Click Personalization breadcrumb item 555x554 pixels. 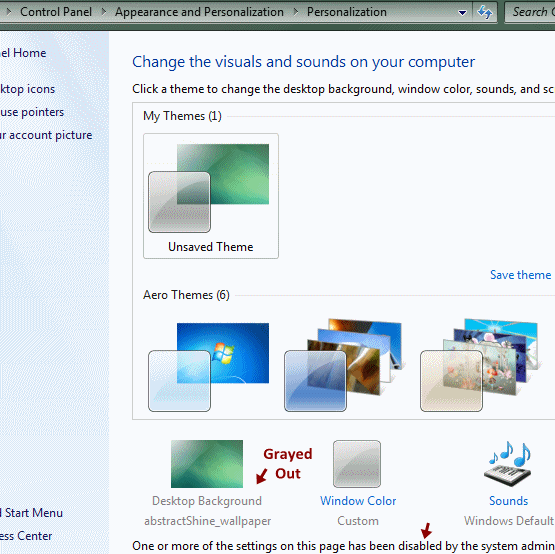347,12
